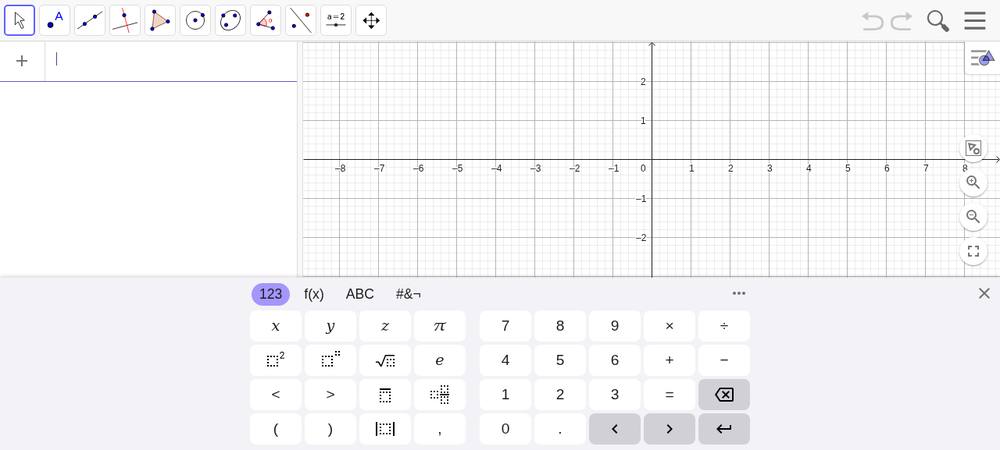Select the Move arrow tool
The image size is (1000, 450).
click(20, 20)
